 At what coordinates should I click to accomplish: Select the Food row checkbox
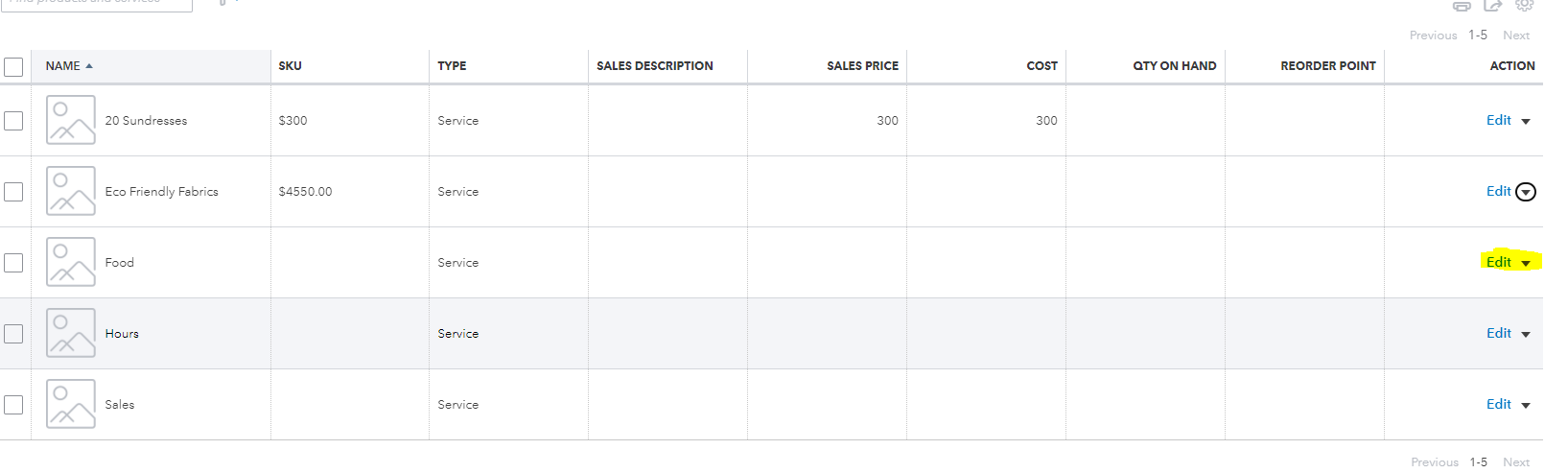pyautogui.click(x=13, y=263)
